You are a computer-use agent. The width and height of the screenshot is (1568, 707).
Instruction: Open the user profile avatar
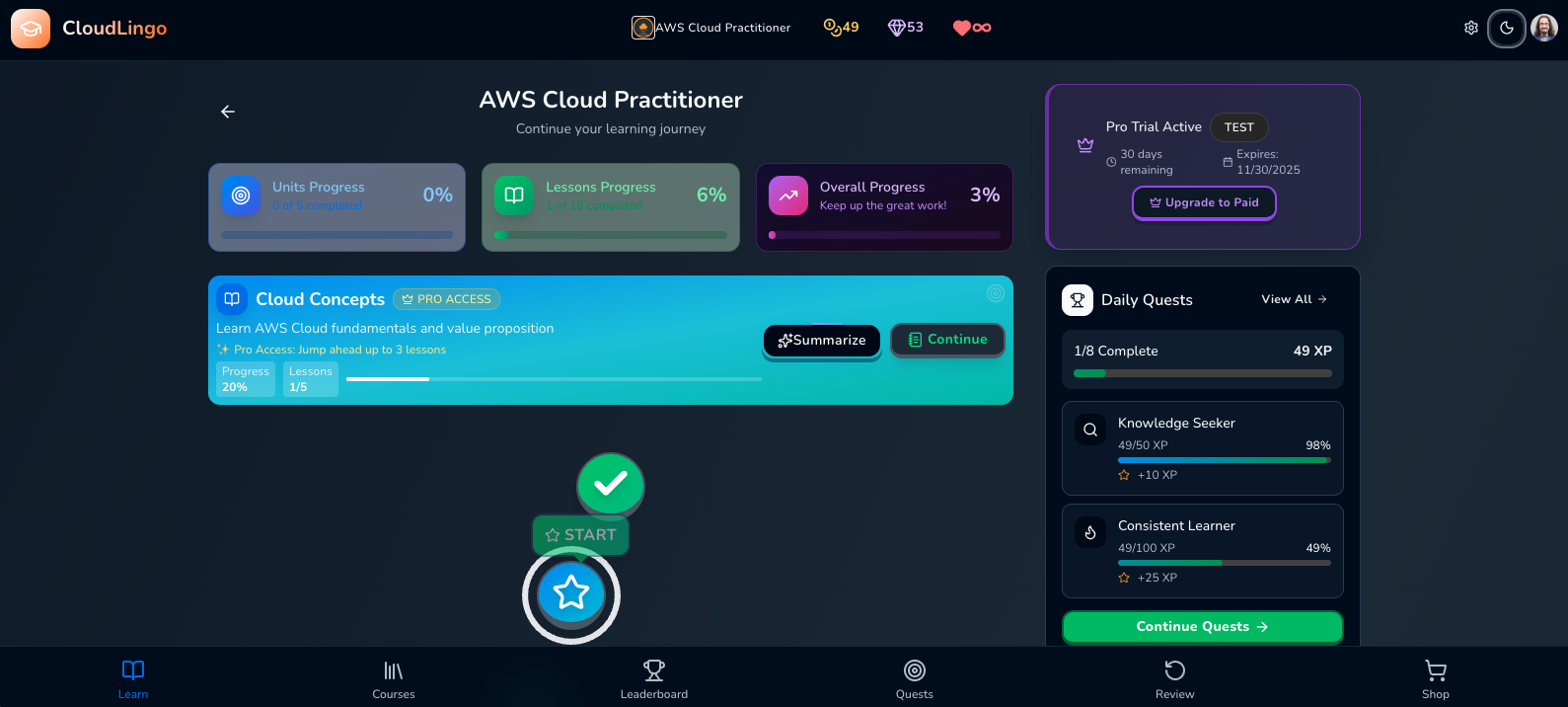tap(1544, 28)
